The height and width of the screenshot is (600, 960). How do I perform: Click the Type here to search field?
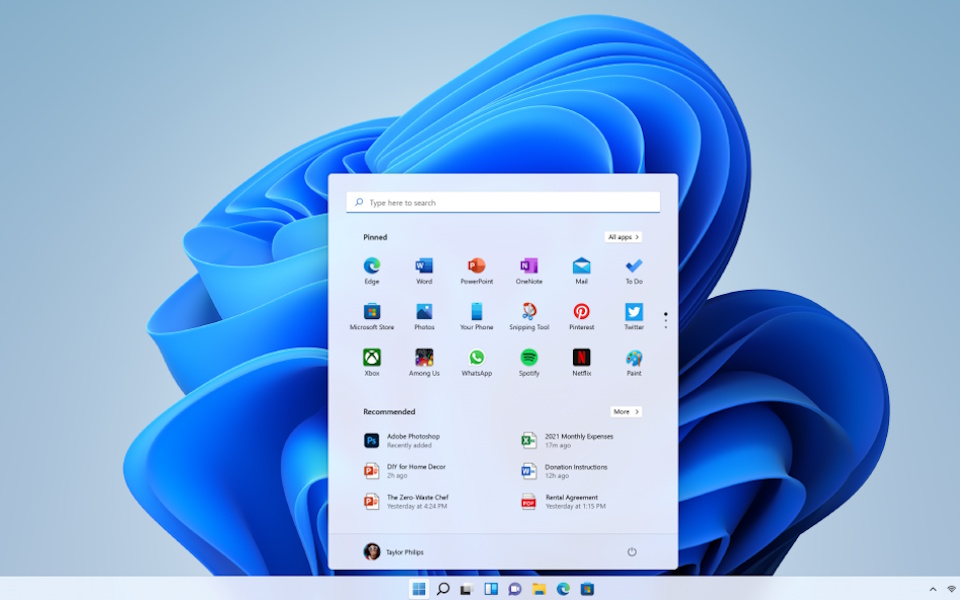[x=503, y=203]
